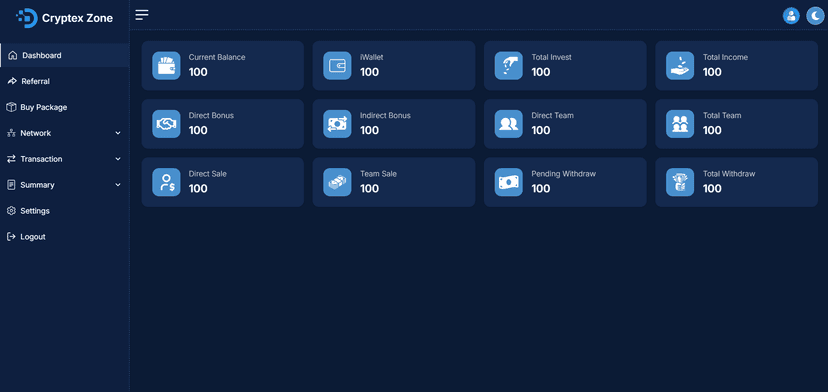The height and width of the screenshot is (392, 828).
Task: Click the Total Income hand-coins icon
Action: click(x=680, y=66)
